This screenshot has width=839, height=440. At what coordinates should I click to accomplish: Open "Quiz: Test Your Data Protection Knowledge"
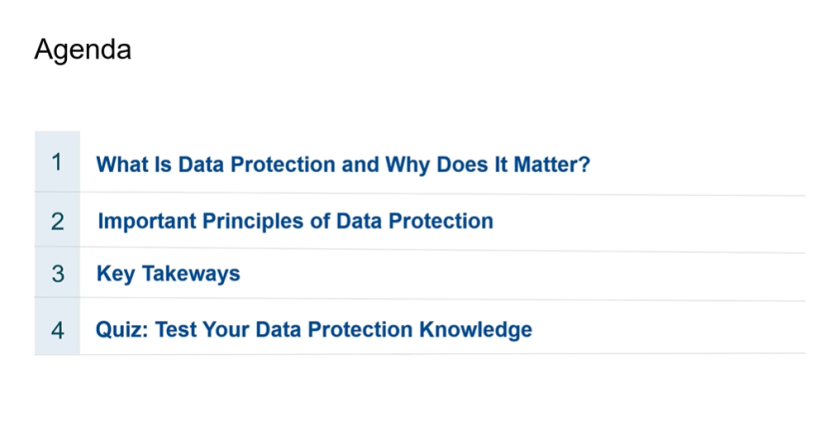(313, 329)
